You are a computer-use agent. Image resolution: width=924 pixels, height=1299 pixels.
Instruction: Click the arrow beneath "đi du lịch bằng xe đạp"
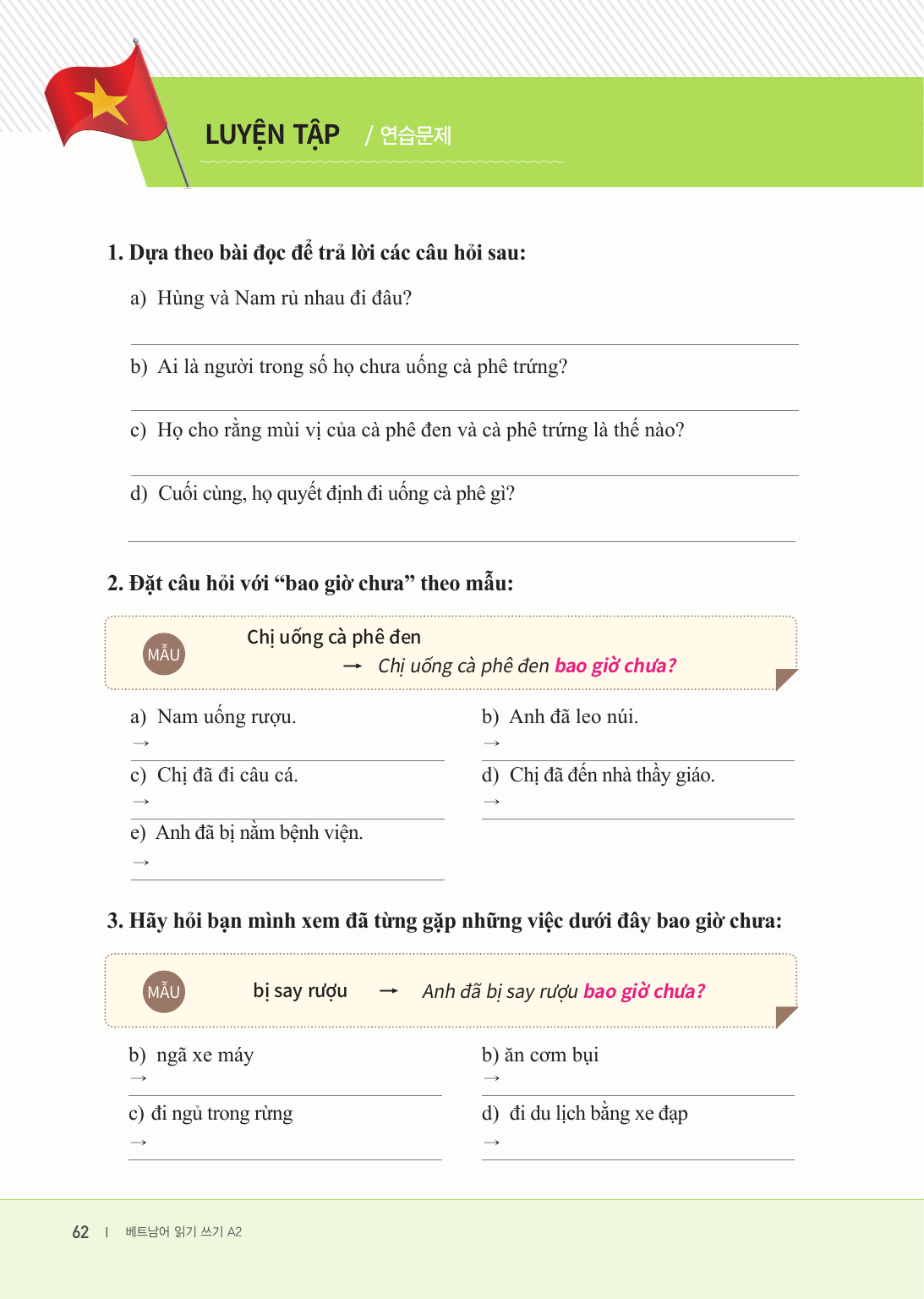[492, 1143]
